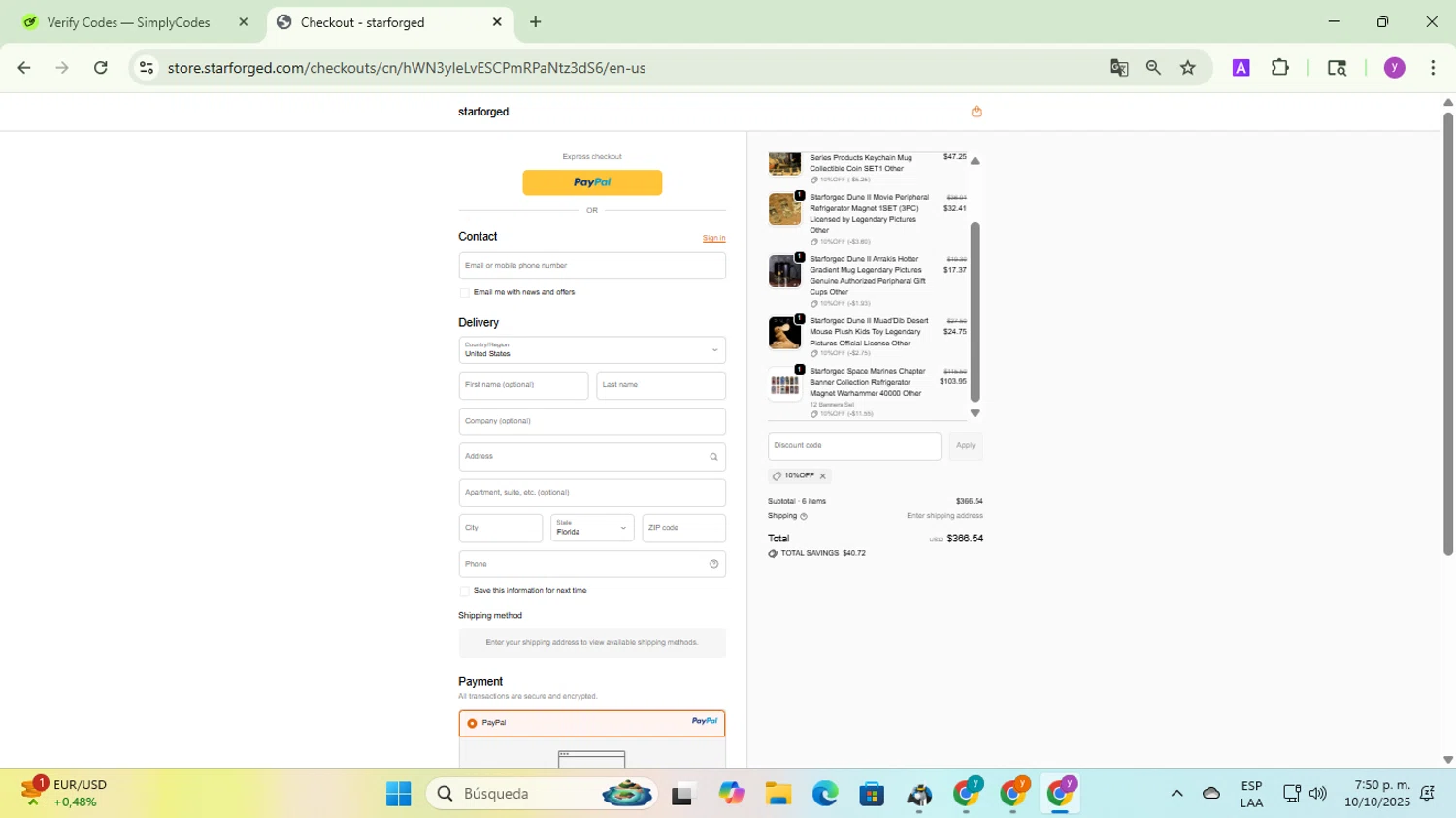
Task: Click the shipping info question icon
Action: [x=803, y=516]
